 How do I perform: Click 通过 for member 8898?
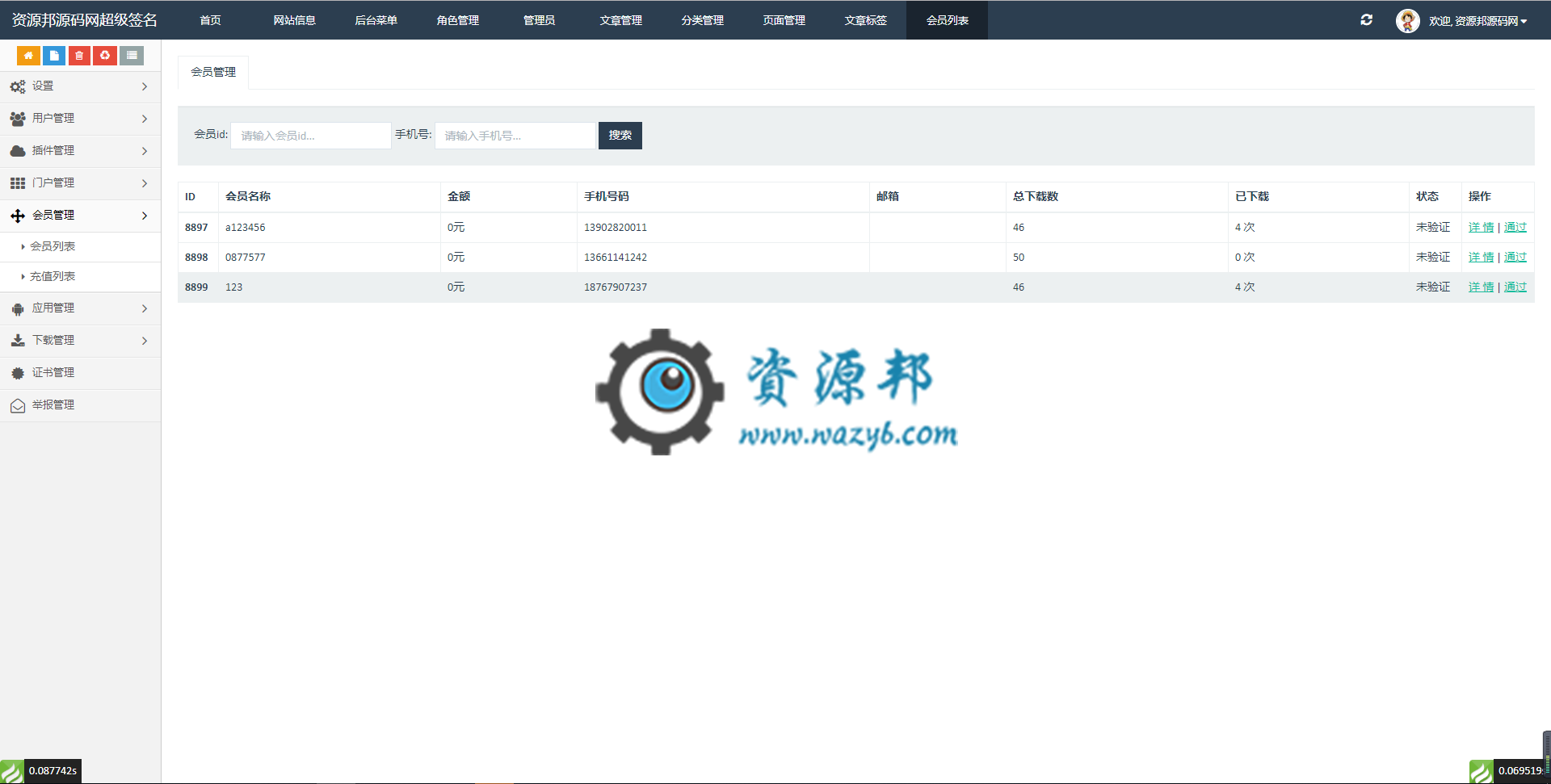1515,258
